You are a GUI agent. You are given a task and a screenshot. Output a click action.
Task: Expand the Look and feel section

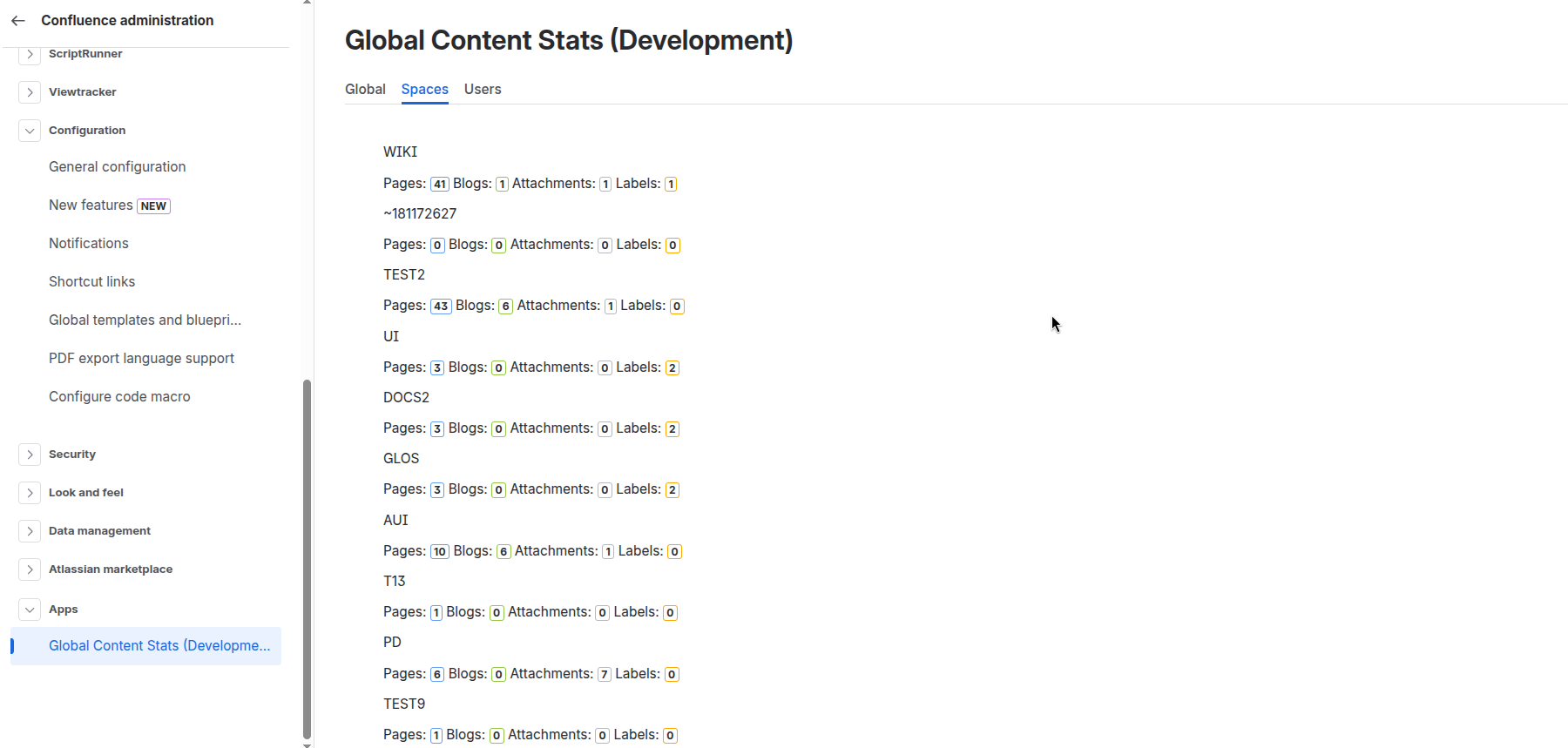point(30,493)
